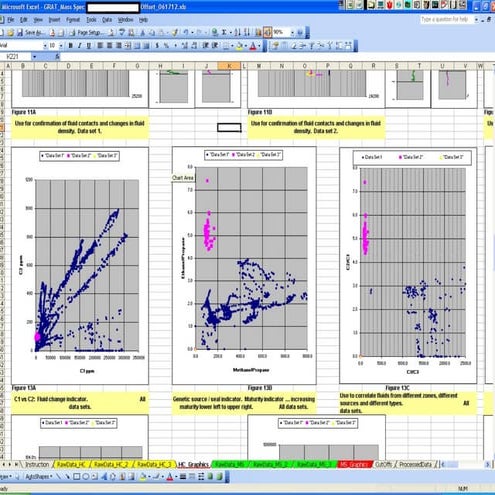Open the Insert menu

[x=54, y=20]
